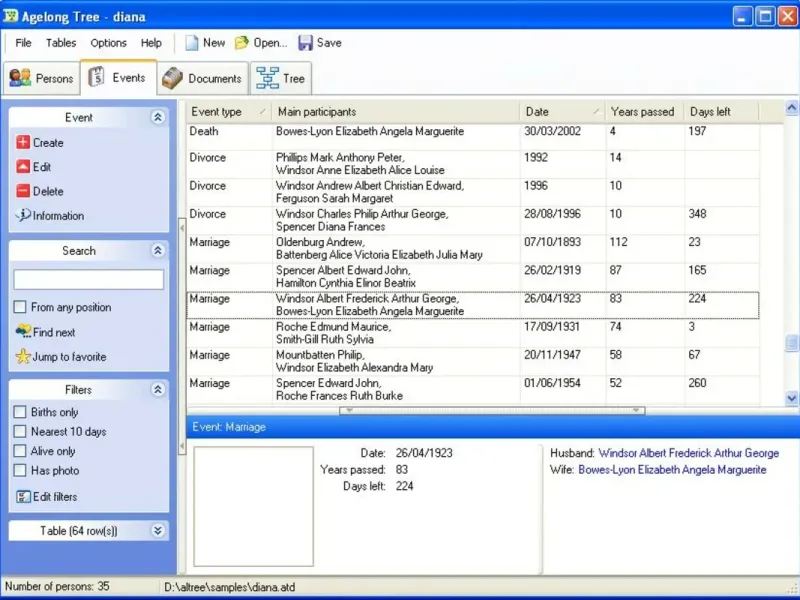Open the Tables menu
This screenshot has height=600, width=800.
pos(61,43)
